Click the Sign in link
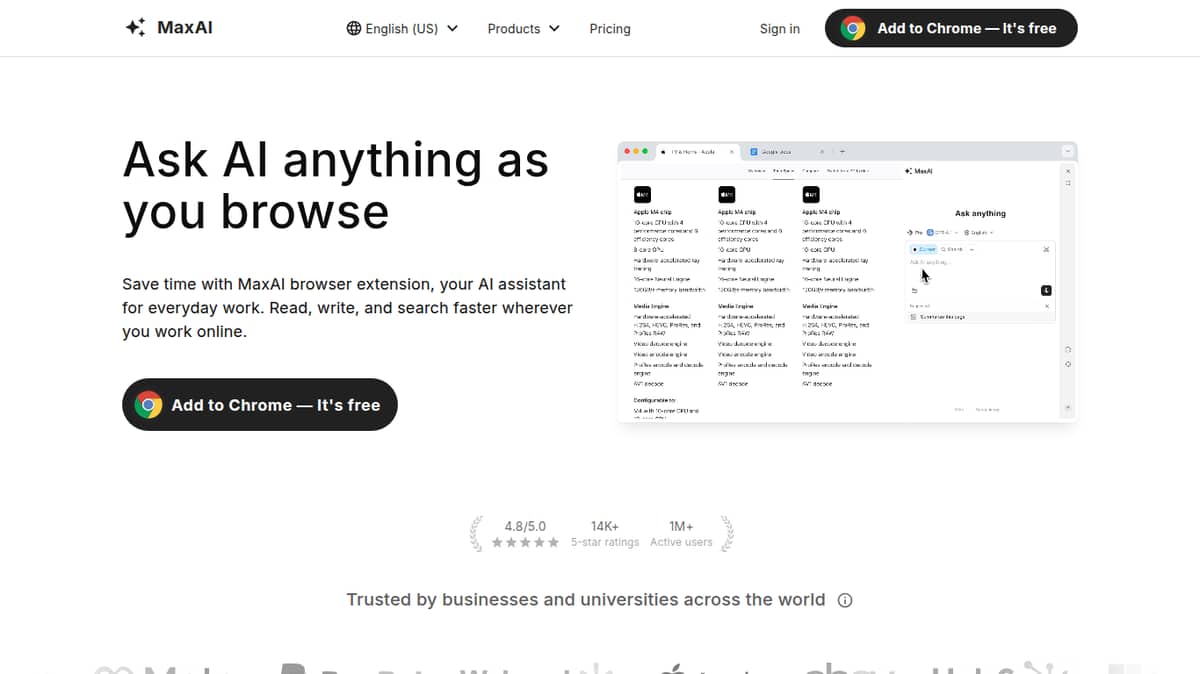 [x=780, y=29]
